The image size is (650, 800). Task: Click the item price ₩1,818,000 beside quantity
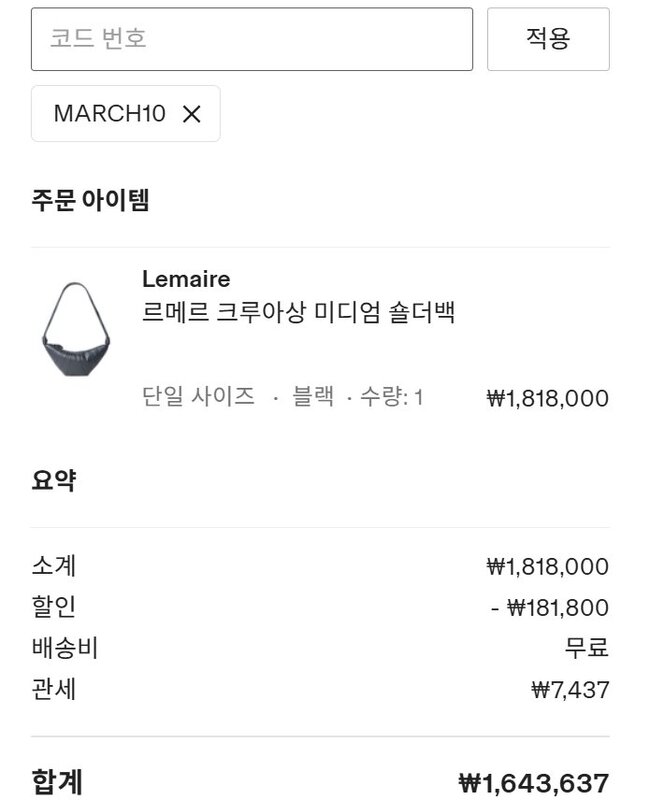(547, 398)
